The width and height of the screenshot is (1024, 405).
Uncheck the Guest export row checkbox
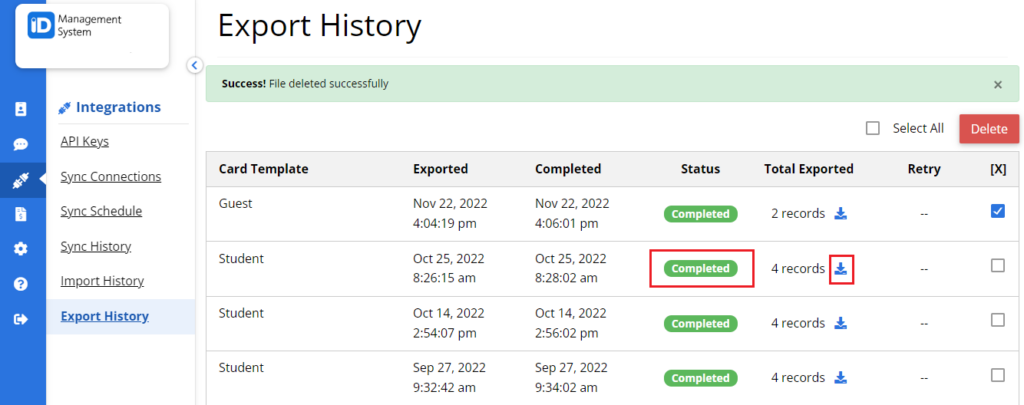coord(997,211)
